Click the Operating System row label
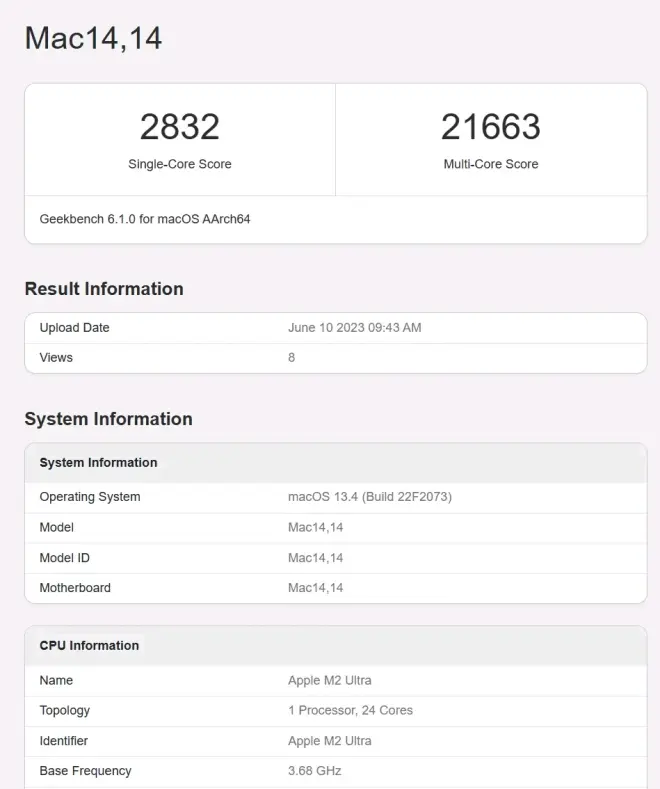Image resolution: width=660 pixels, height=789 pixels. pos(90,497)
